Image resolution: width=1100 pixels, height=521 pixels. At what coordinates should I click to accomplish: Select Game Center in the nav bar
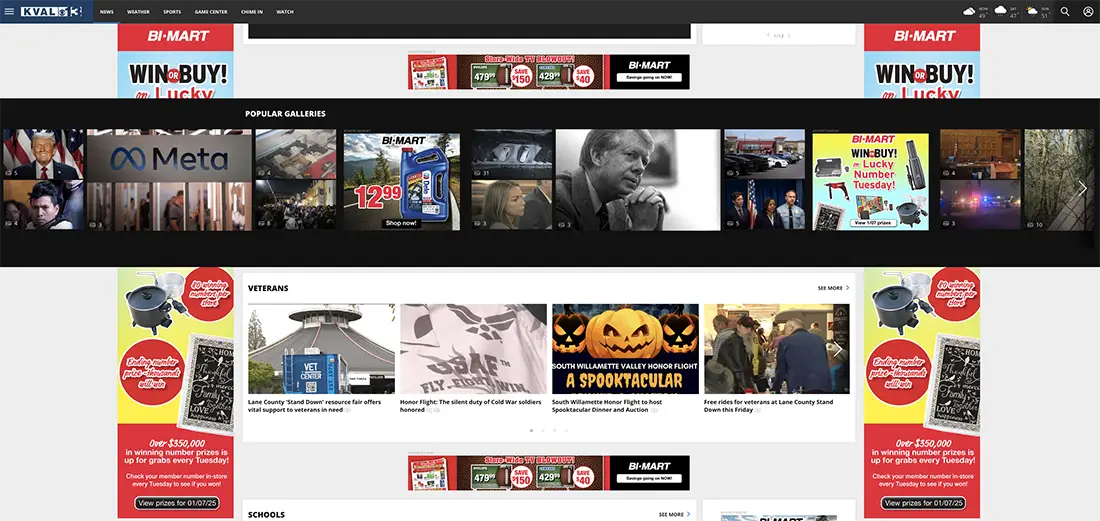(x=211, y=12)
